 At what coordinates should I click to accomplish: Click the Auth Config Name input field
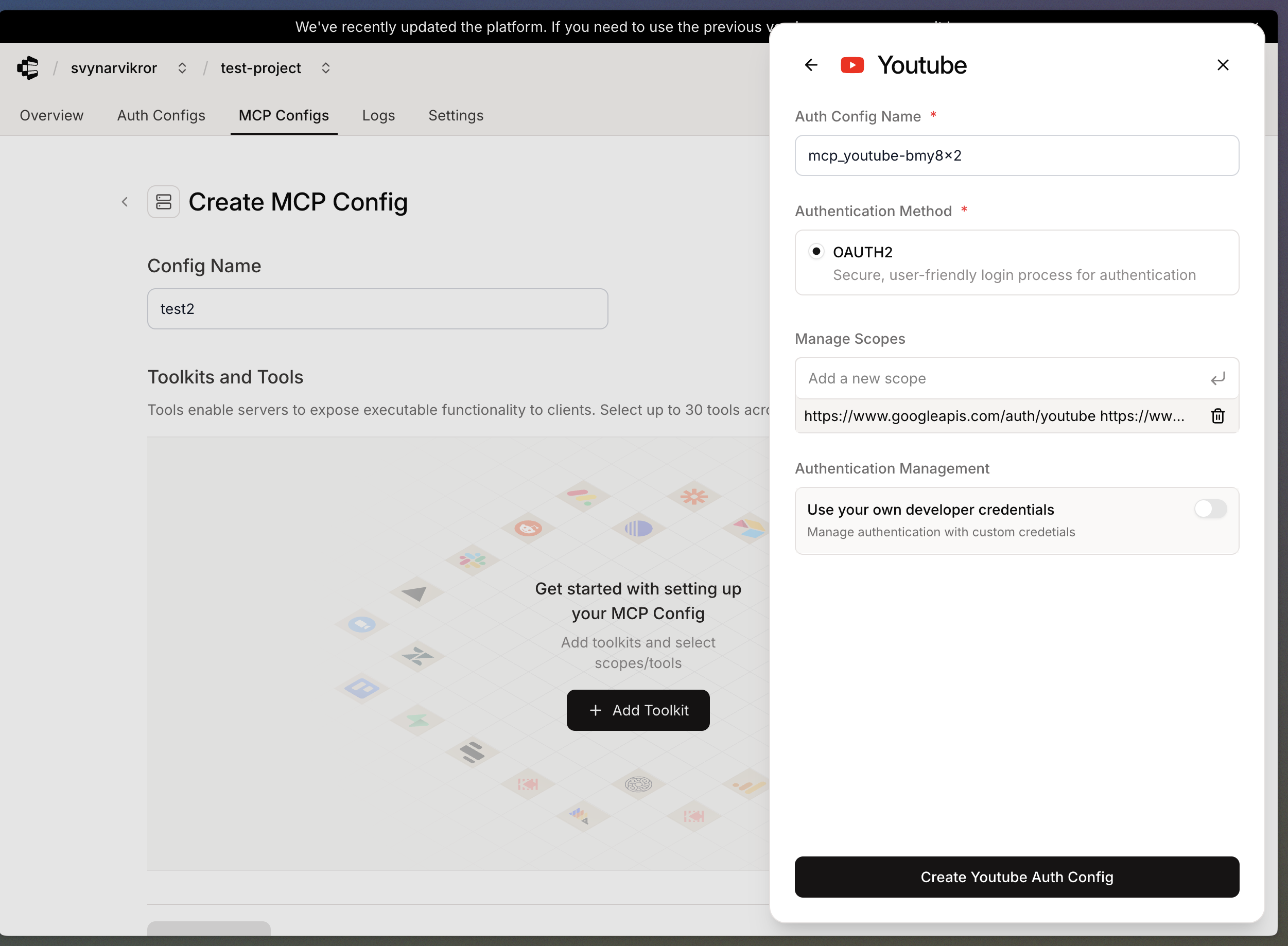1017,156
